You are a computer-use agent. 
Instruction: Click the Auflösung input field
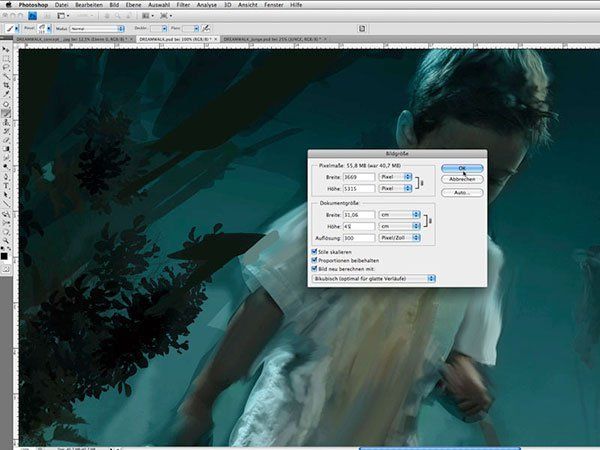tap(359, 238)
